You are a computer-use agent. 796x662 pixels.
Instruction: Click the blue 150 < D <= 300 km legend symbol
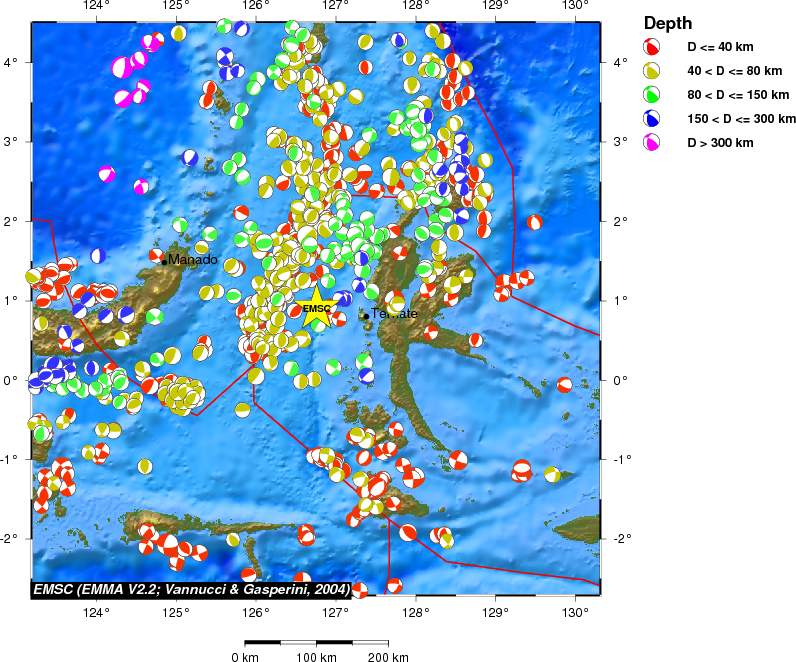pos(651,119)
